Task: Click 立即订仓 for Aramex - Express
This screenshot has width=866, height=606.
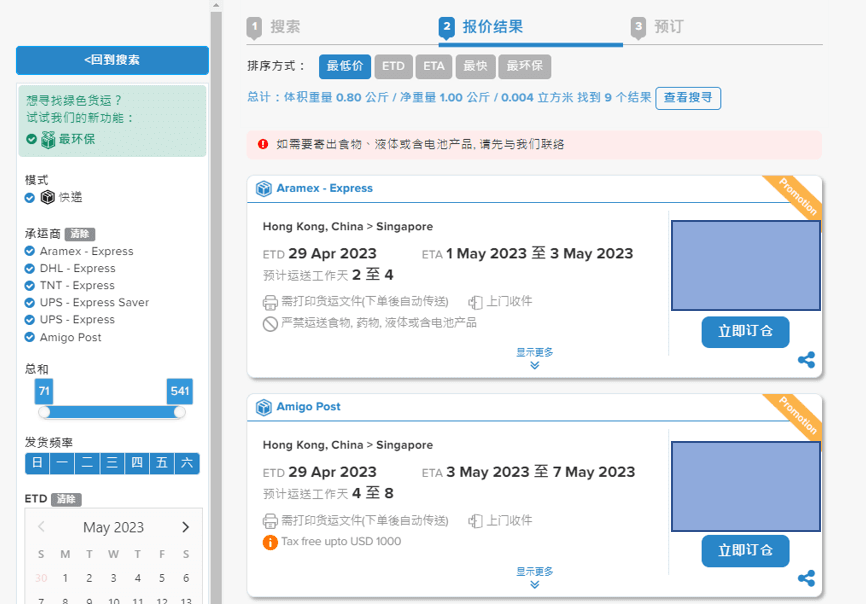Action: pyautogui.click(x=746, y=331)
